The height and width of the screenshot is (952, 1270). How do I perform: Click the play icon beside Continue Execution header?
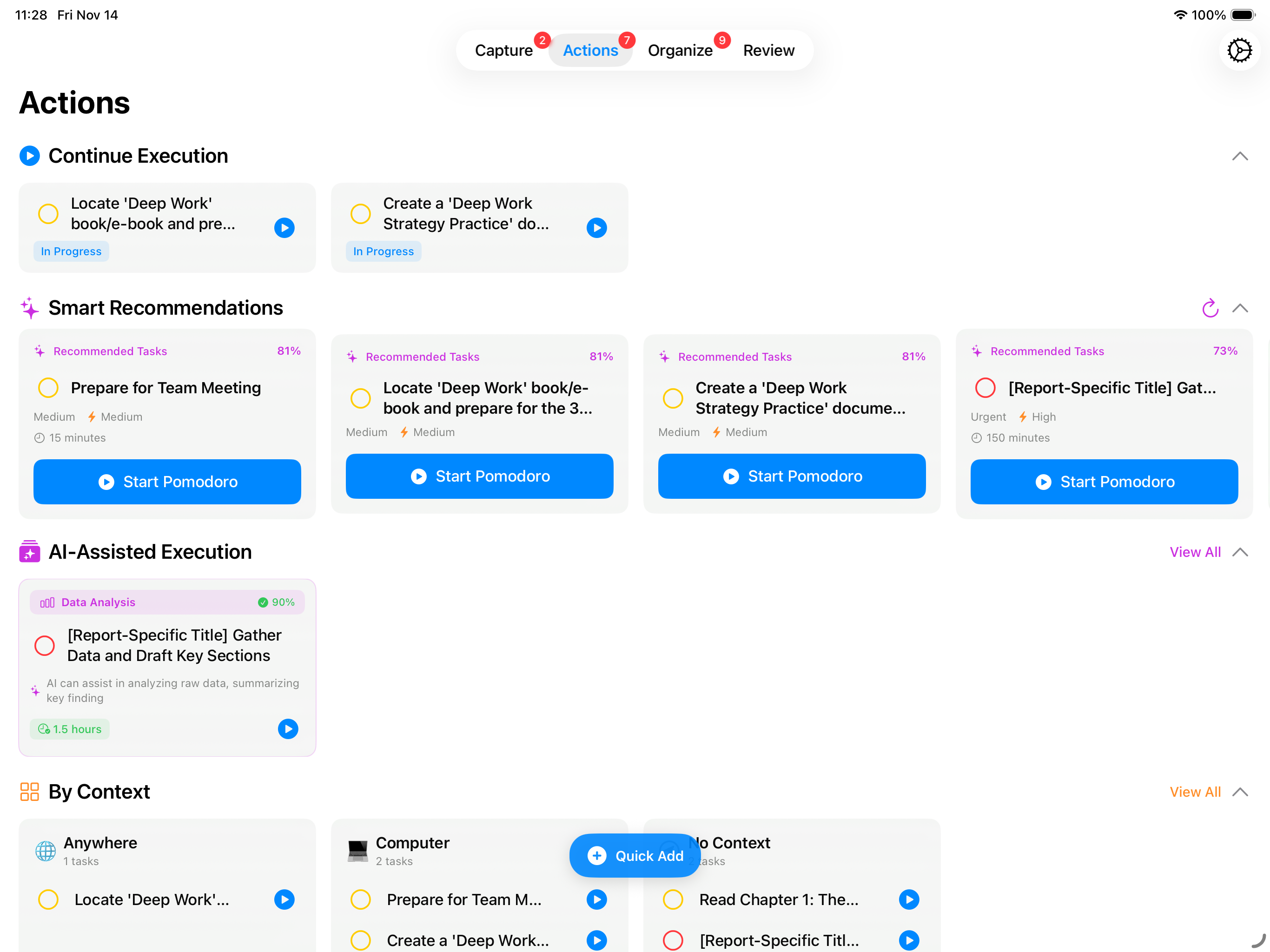(29, 156)
